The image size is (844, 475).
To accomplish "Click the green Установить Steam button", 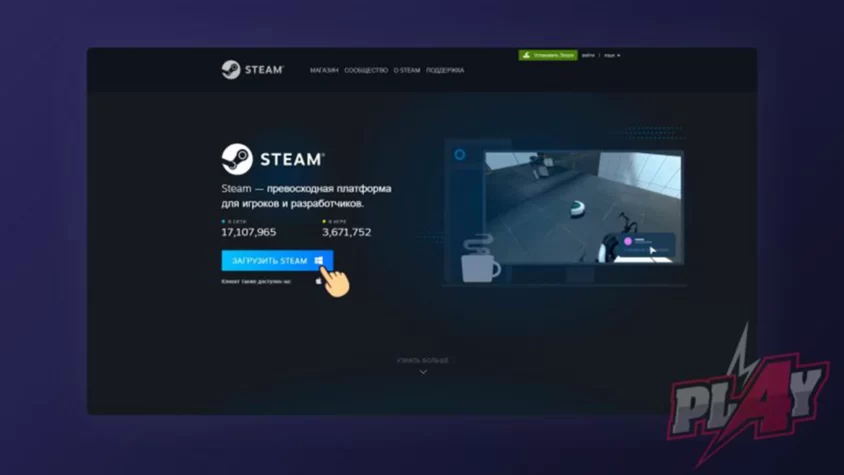I will coord(548,55).
